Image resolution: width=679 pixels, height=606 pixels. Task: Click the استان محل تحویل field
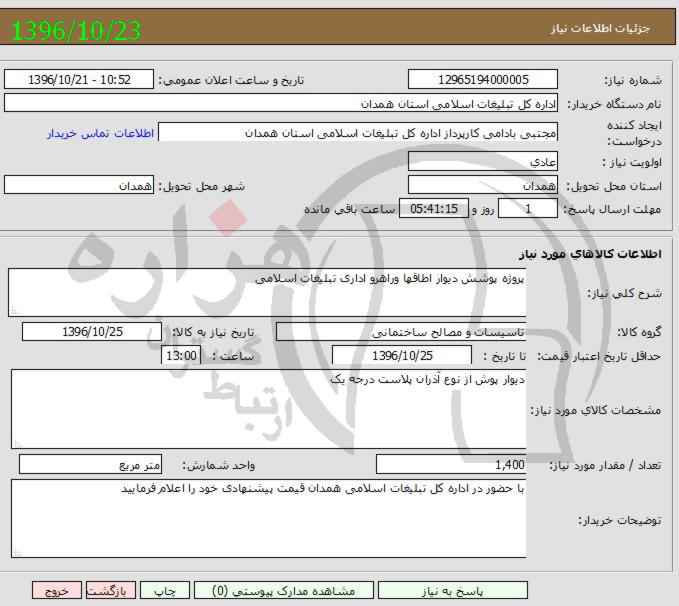(483, 185)
